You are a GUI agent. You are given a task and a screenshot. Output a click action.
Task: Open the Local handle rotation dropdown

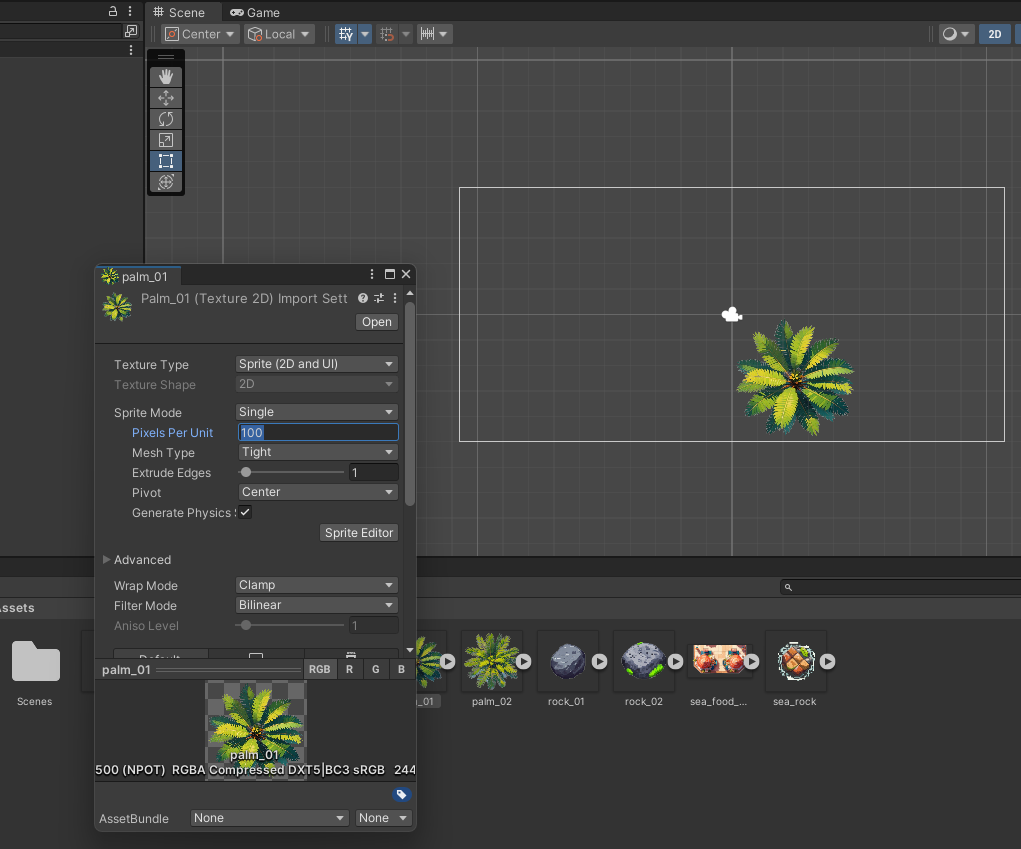tap(279, 34)
